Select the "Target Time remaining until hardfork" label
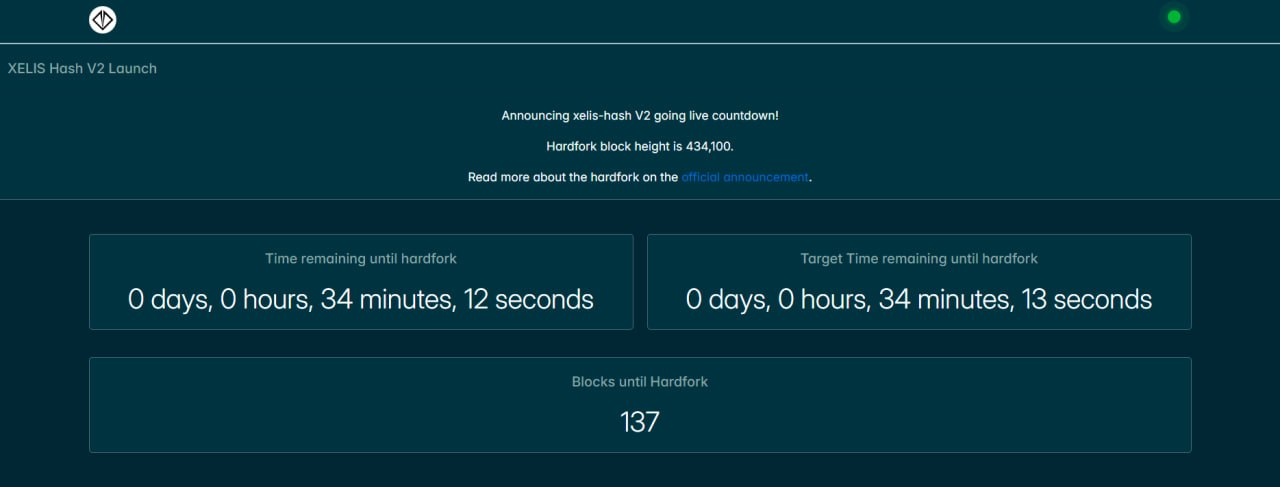The width and height of the screenshot is (1280, 487). tap(919, 259)
